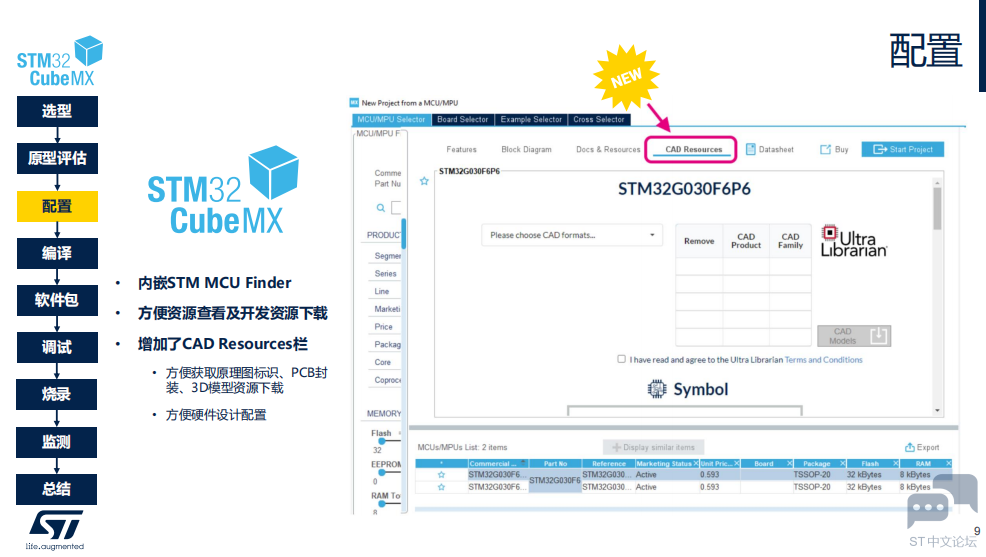Click the scroll down arrow of the CAD panel
This screenshot has width=986, height=557.
click(937, 411)
